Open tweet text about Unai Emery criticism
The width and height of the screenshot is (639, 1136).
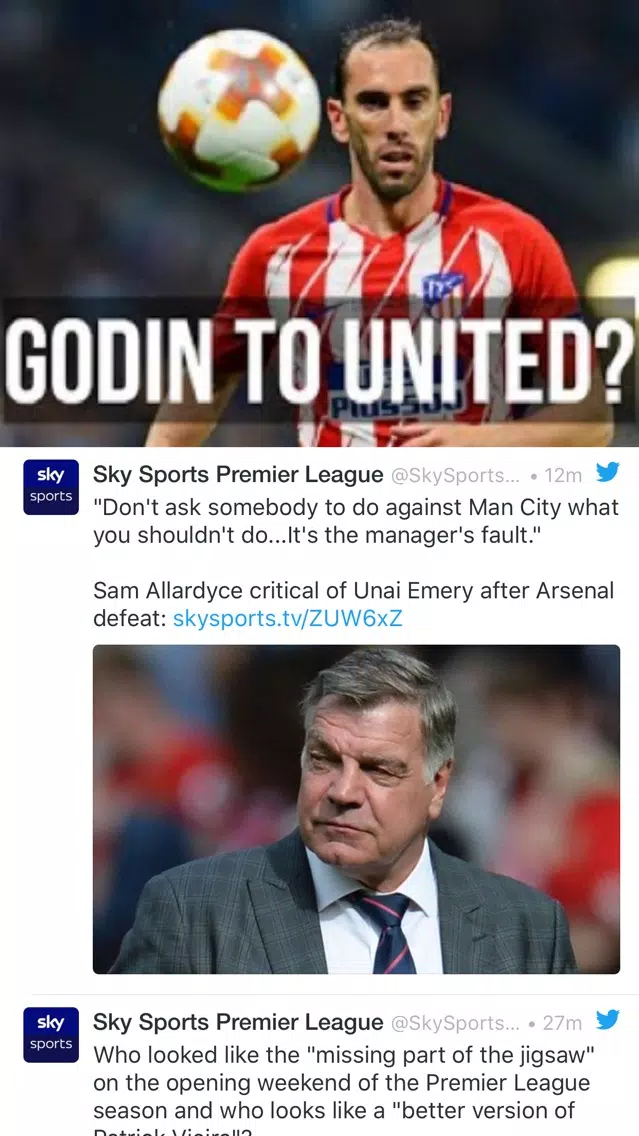354,605
